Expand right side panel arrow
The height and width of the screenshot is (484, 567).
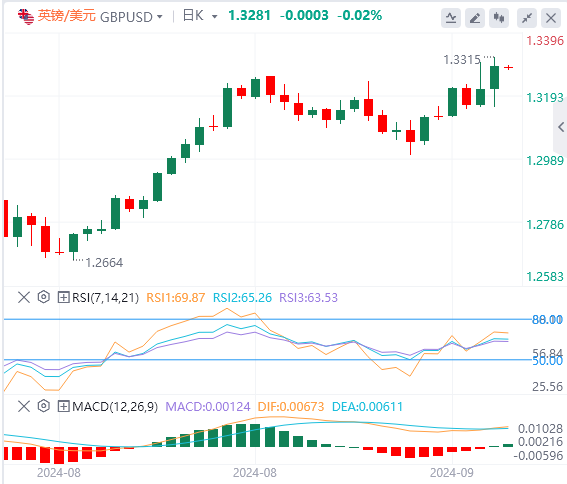(561, 127)
